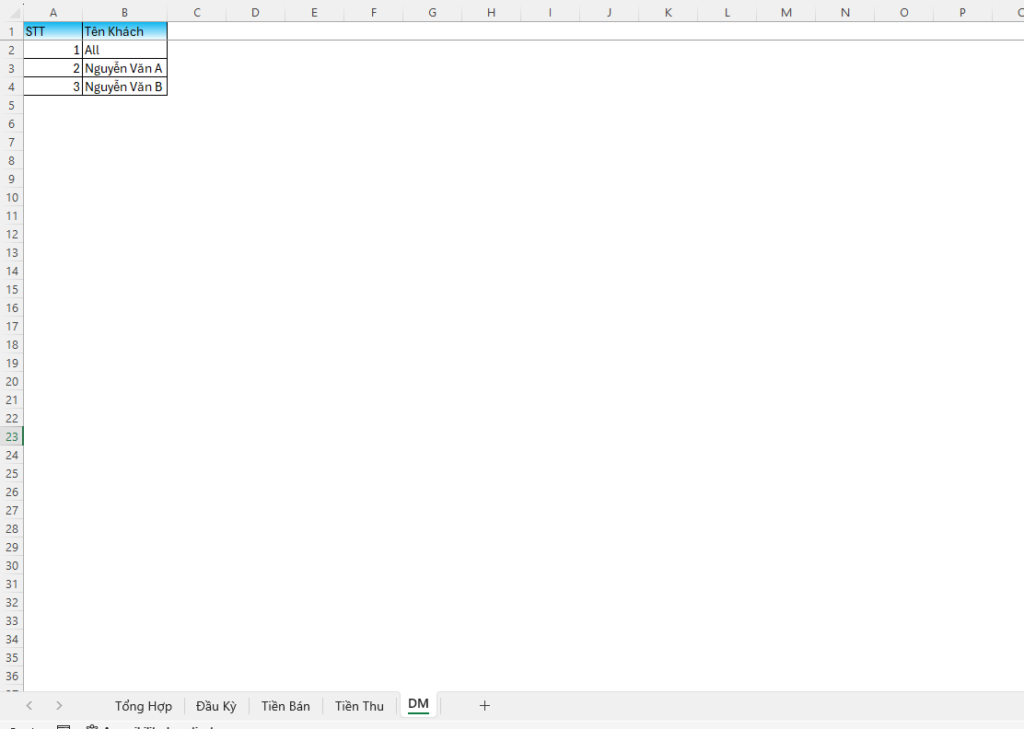The image size is (1024, 729).
Task: Select the STT header cell
Action: (52, 31)
